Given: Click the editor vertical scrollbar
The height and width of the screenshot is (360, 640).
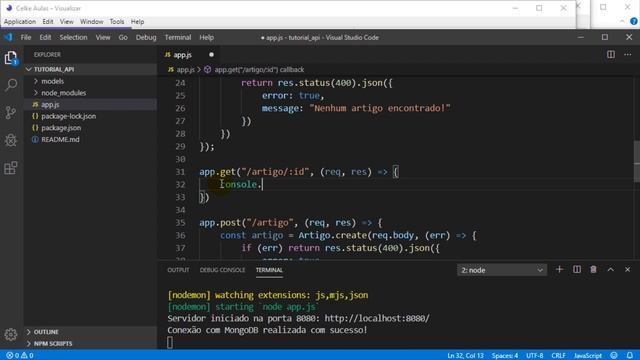Looking at the screenshot, I should coord(637,161).
